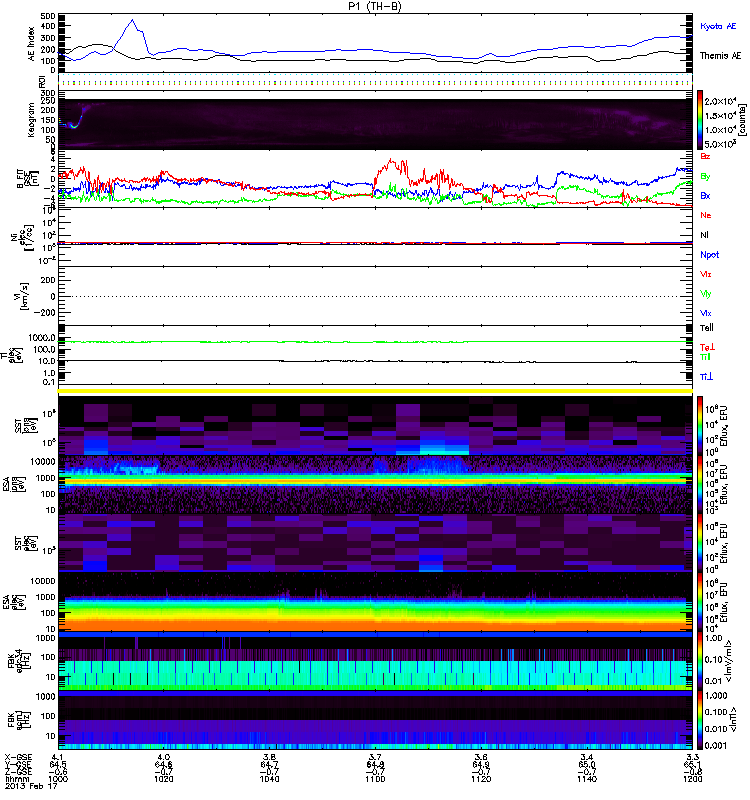Image resolution: width=750 pixels, height=800 pixels.
Task: Click the X-GSE value 4.1
Action: [x=58, y=757]
